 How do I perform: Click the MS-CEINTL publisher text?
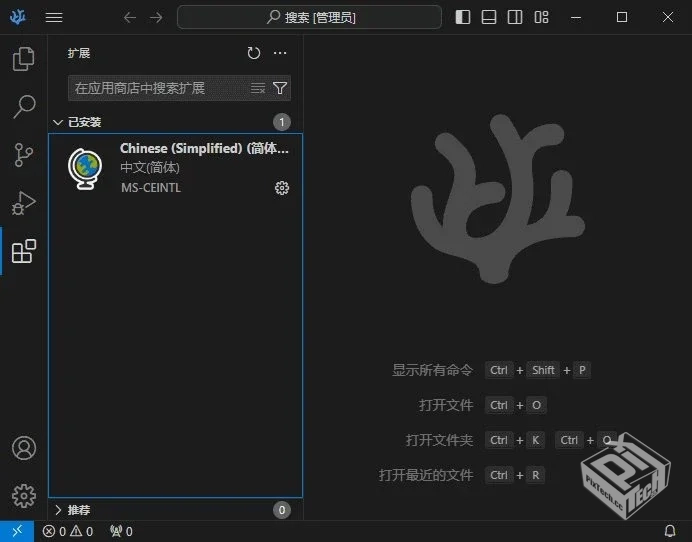pos(151,188)
